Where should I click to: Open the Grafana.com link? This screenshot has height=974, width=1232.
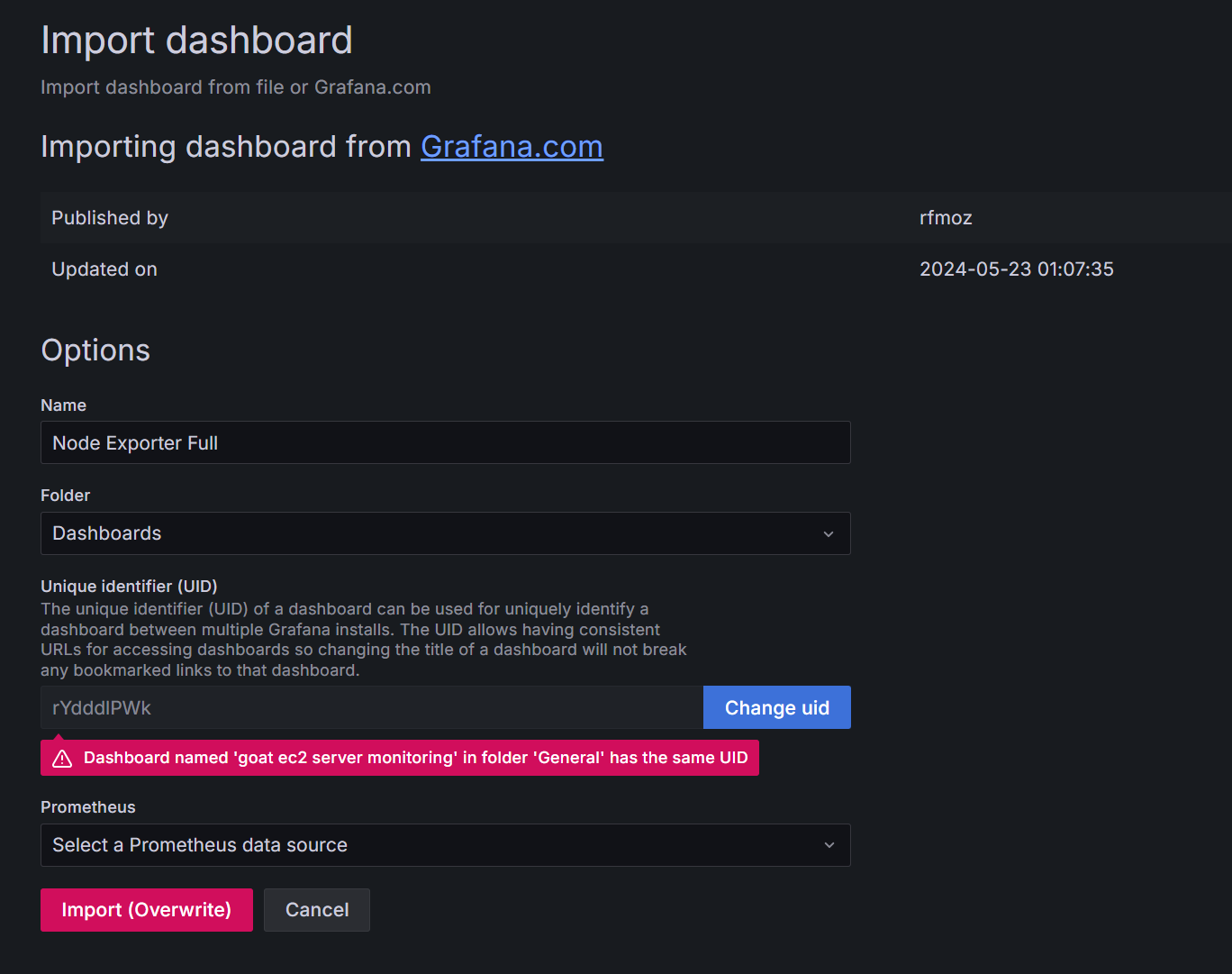pyautogui.click(x=512, y=146)
